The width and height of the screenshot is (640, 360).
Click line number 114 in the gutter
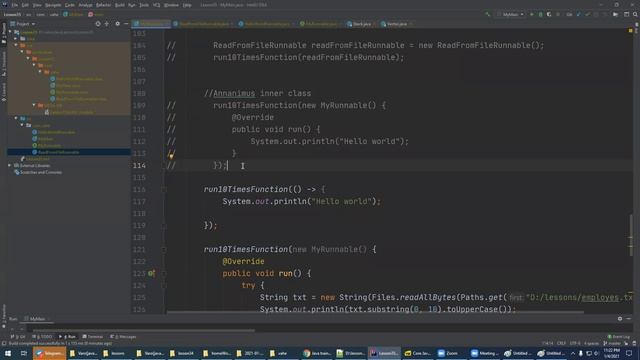click(139, 165)
